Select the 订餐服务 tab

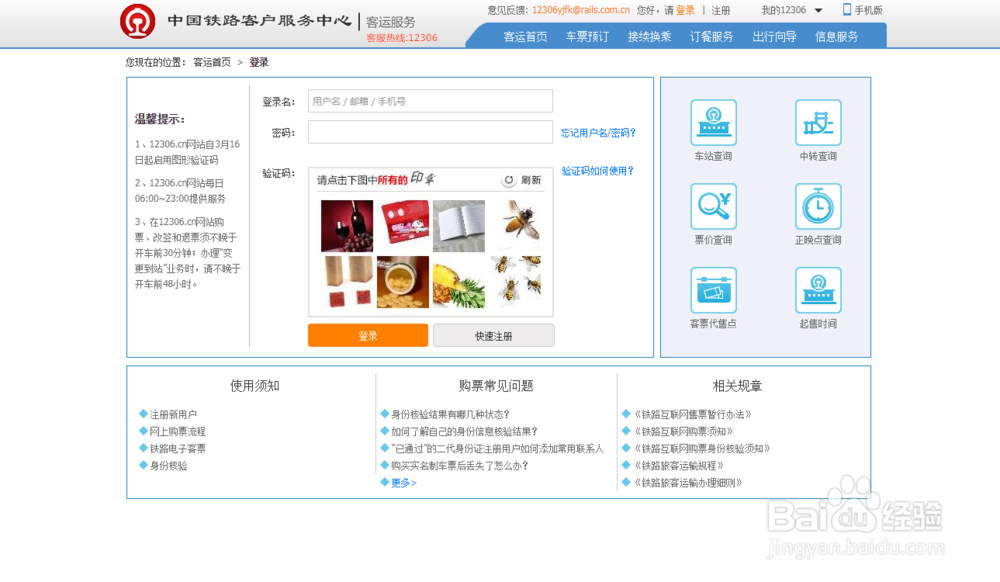click(x=712, y=34)
